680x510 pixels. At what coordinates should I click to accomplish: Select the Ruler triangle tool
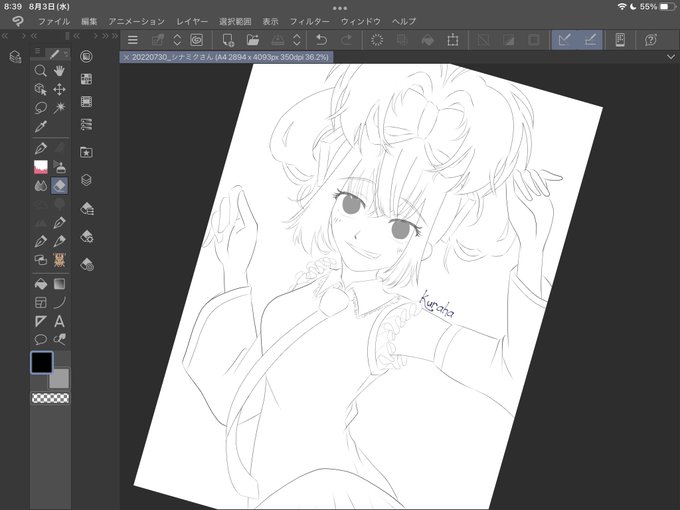pos(40,321)
